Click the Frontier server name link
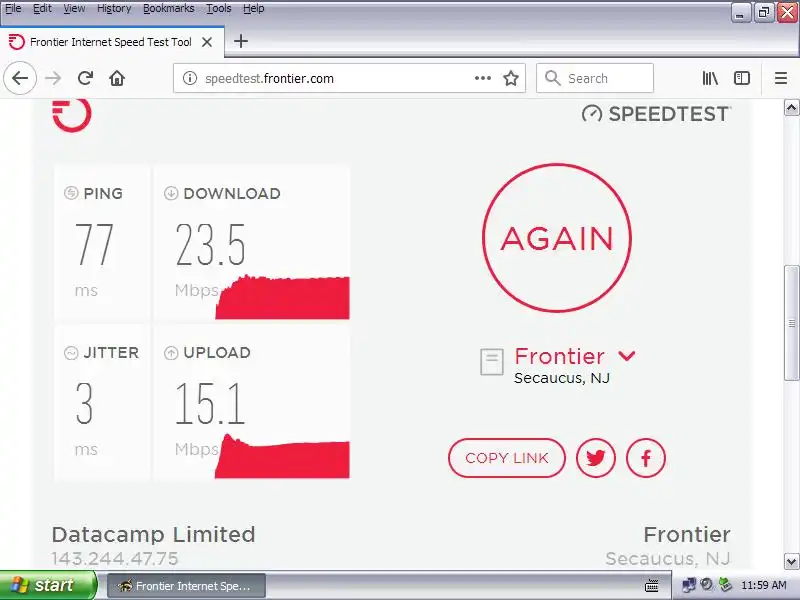Viewport: 800px width, 600px height. 560,356
